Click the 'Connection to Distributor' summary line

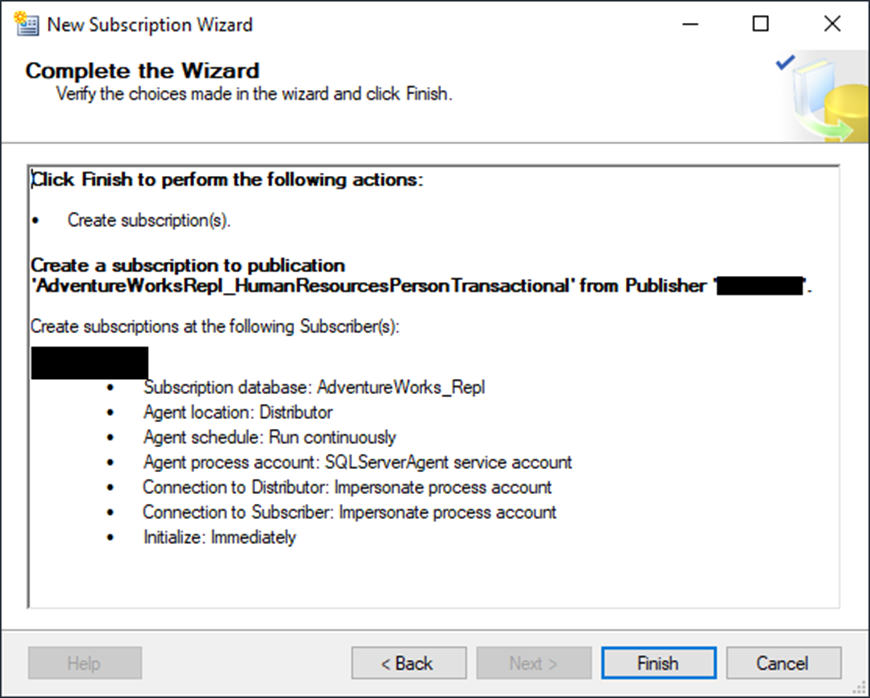pos(347,487)
